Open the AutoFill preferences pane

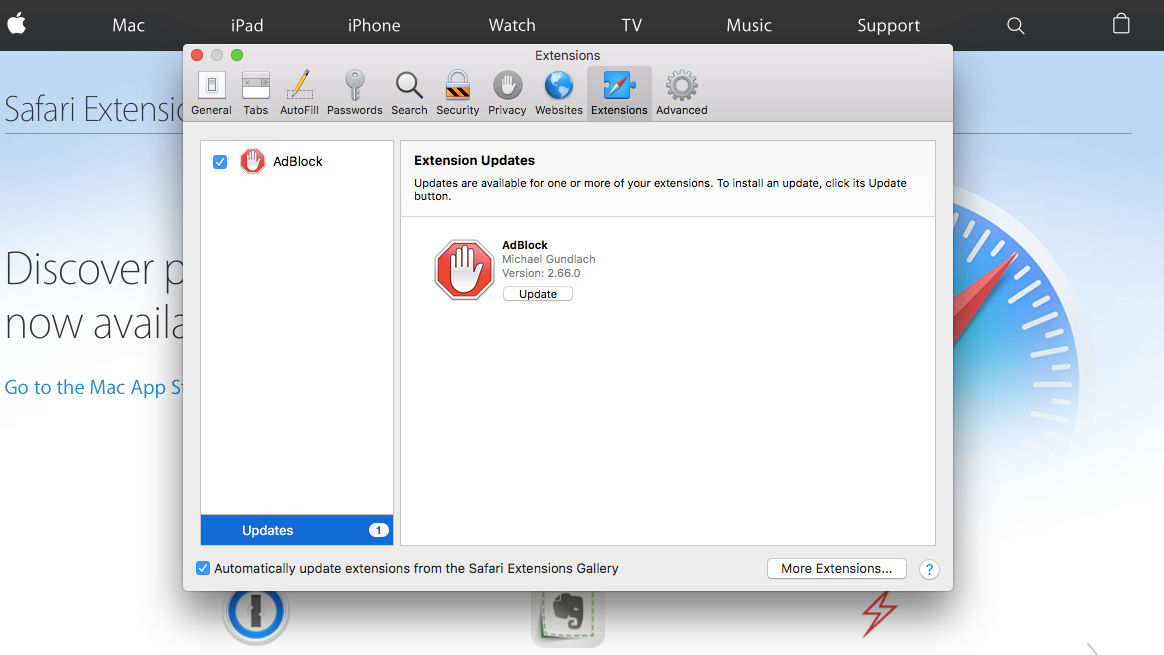point(299,94)
